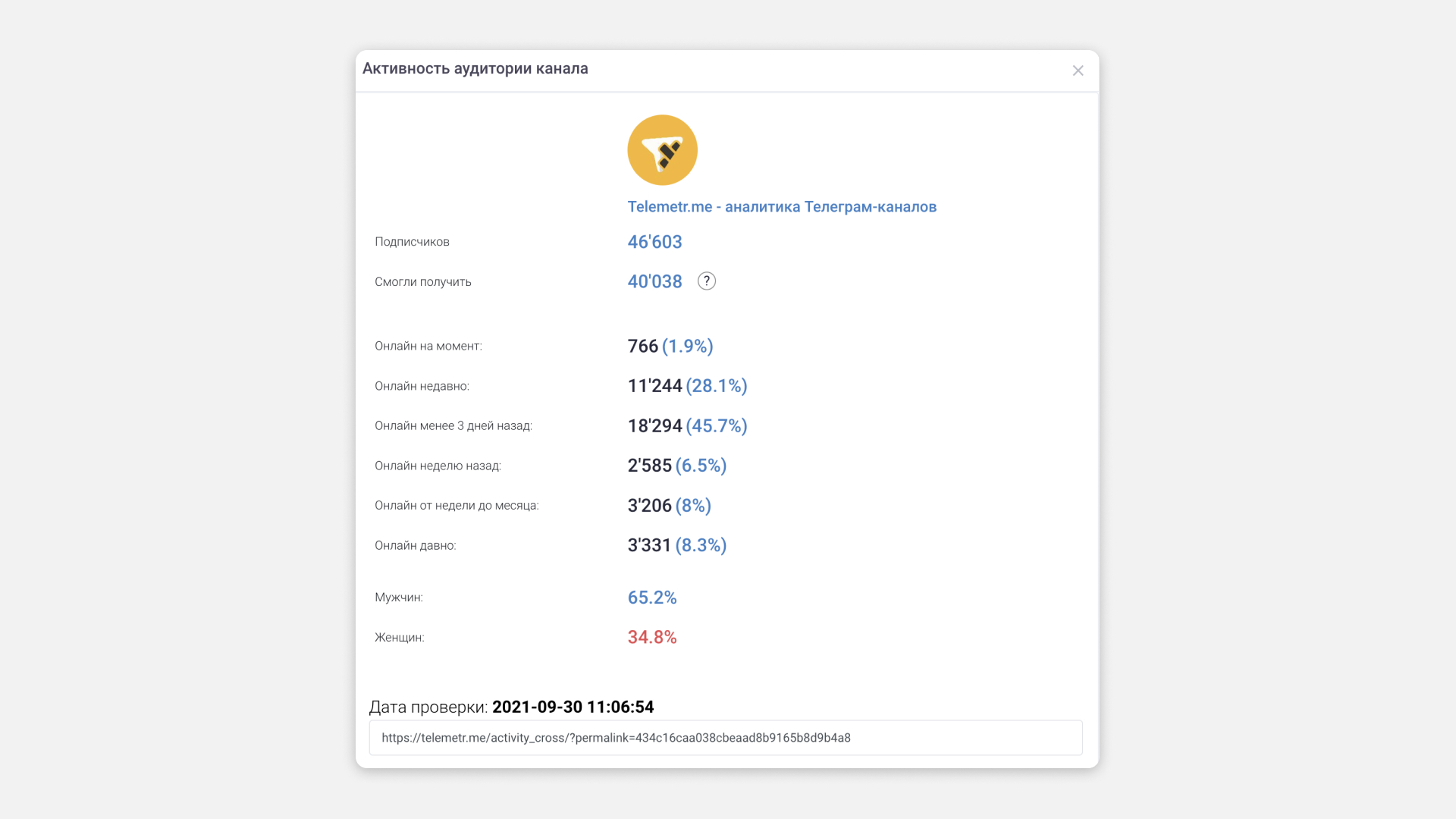1456x819 pixels.
Task: Click the dialog title "Активность аудитории канала"
Action: point(475,69)
